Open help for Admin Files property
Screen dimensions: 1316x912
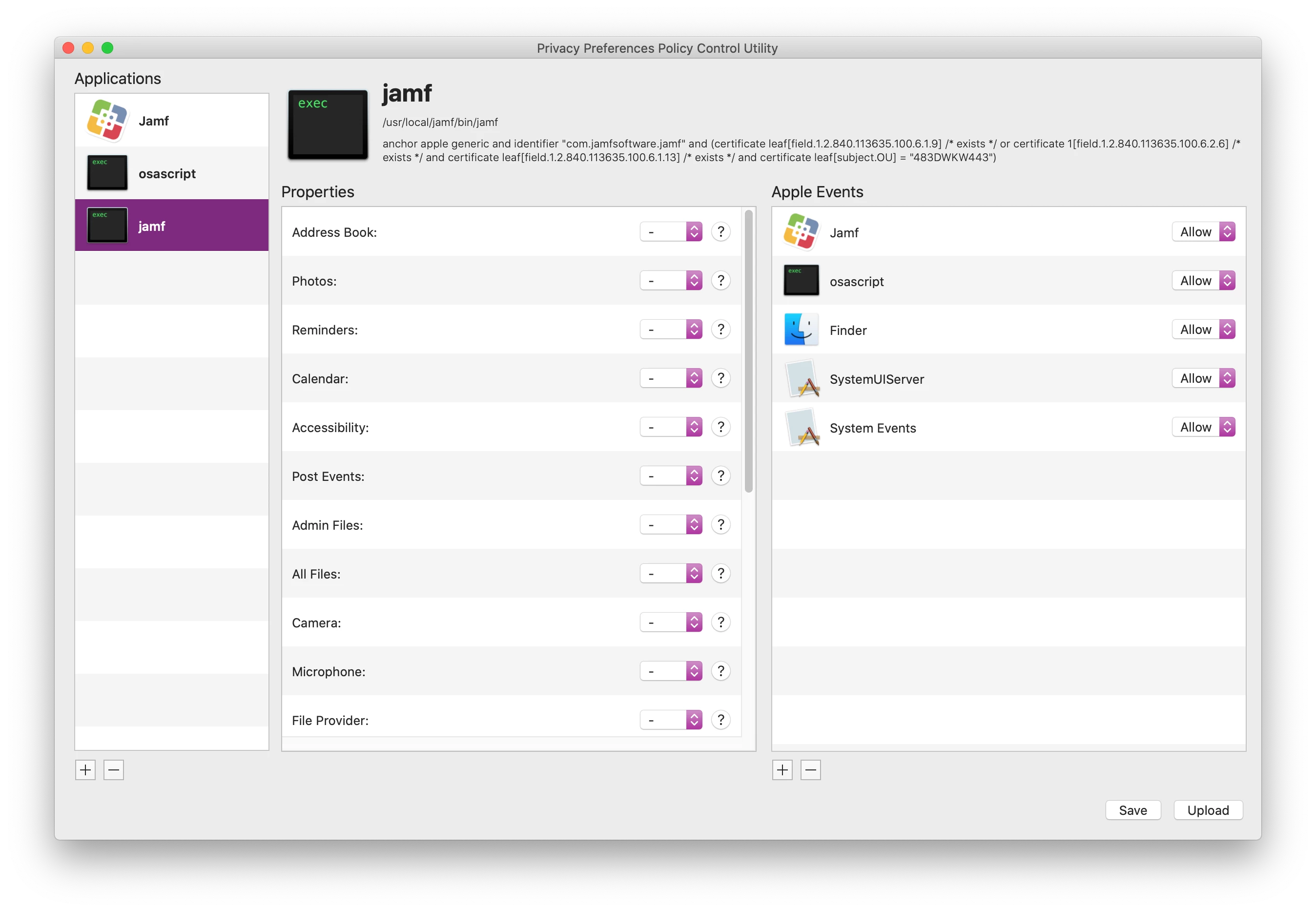(x=721, y=524)
